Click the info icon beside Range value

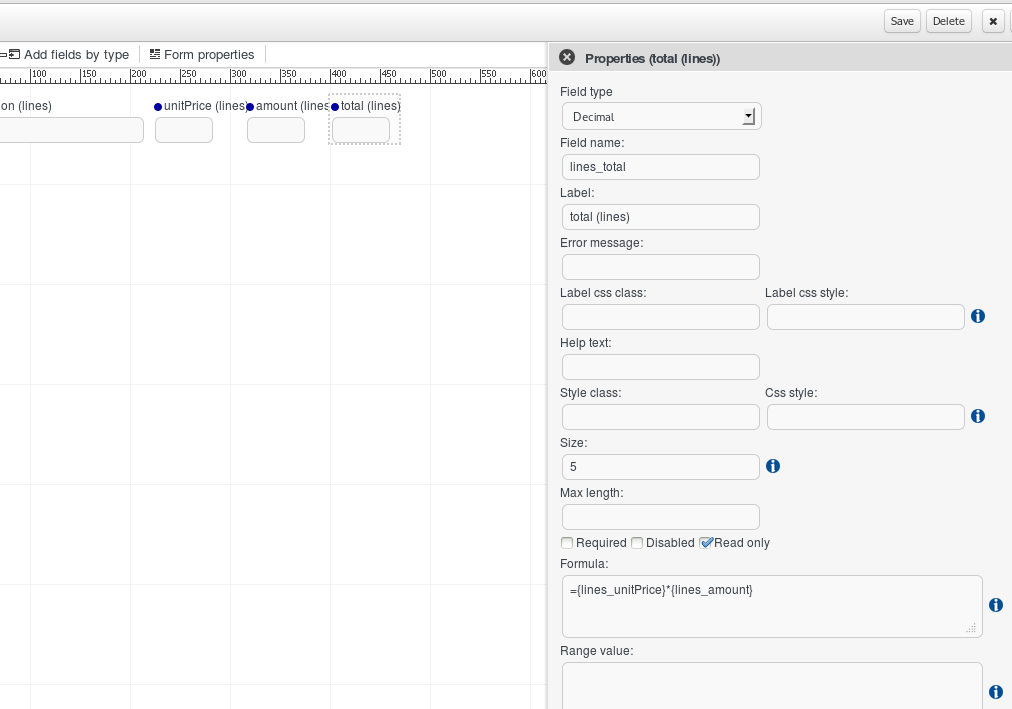(x=996, y=691)
